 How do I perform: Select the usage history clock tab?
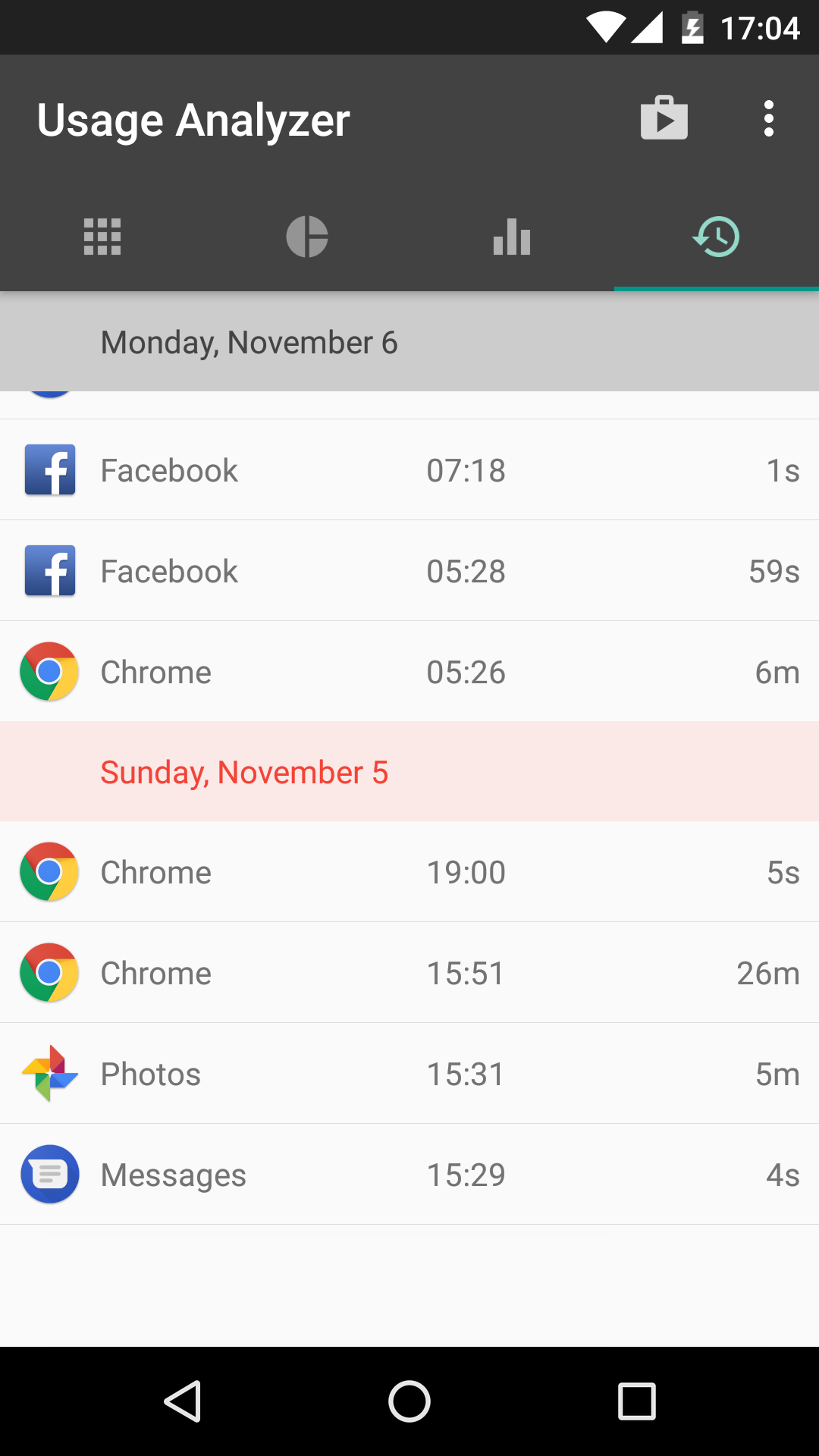point(717,237)
